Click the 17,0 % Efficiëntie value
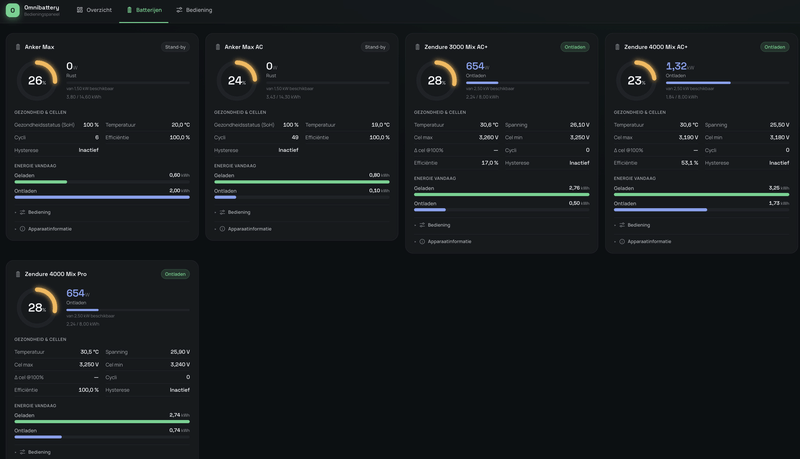 pos(490,163)
